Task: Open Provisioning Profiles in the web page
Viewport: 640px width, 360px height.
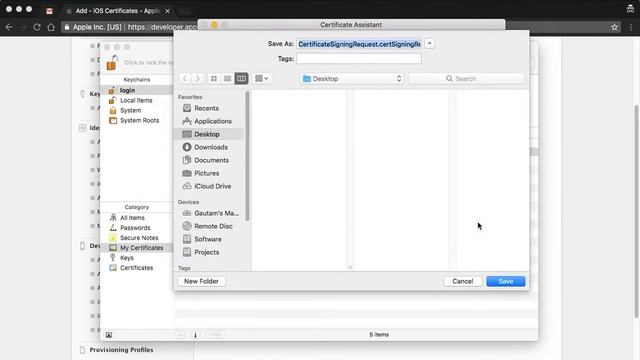Action: (121, 350)
